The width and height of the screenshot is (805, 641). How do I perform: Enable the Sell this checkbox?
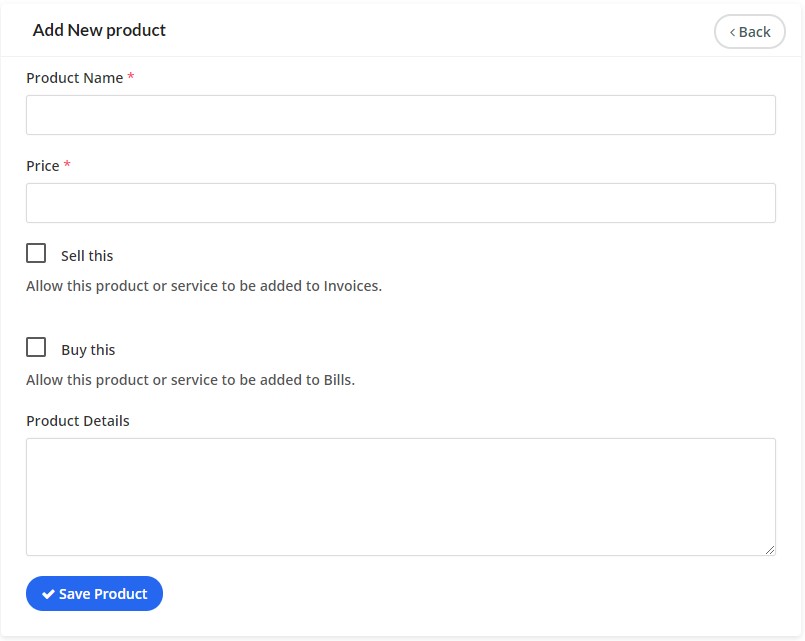point(36,253)
